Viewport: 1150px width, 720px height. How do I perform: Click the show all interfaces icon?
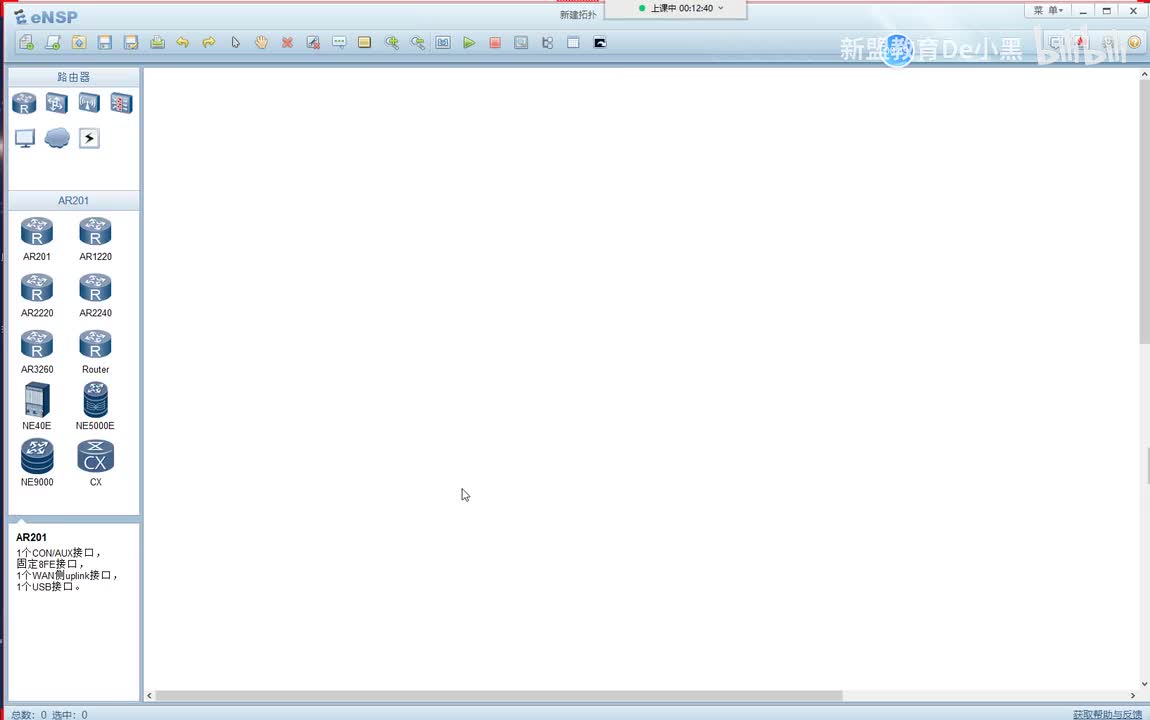pos(547,43)
